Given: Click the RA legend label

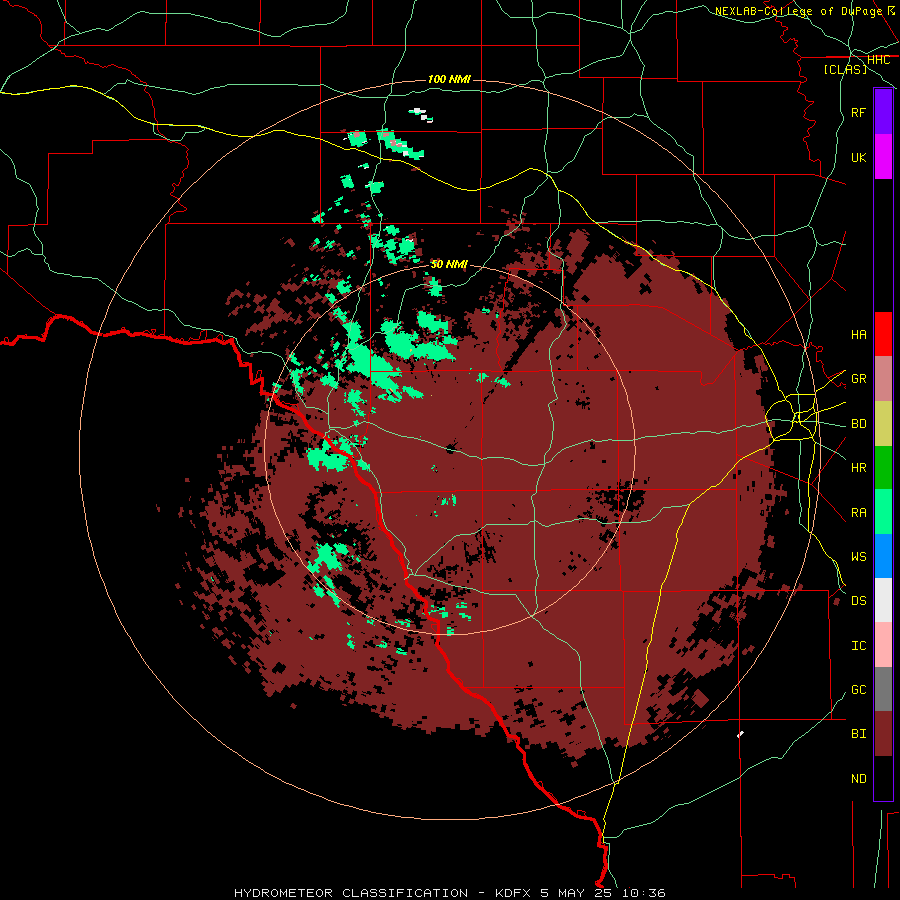Looking at the screenshot, I should [859, 512].
